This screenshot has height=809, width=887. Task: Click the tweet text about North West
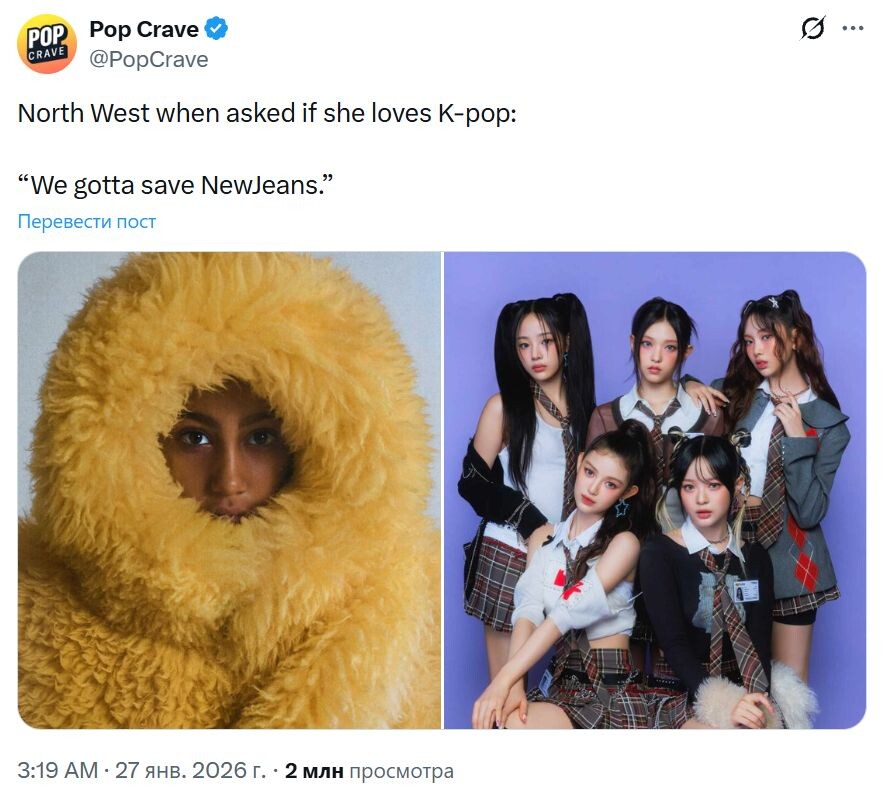coord(267,113)
